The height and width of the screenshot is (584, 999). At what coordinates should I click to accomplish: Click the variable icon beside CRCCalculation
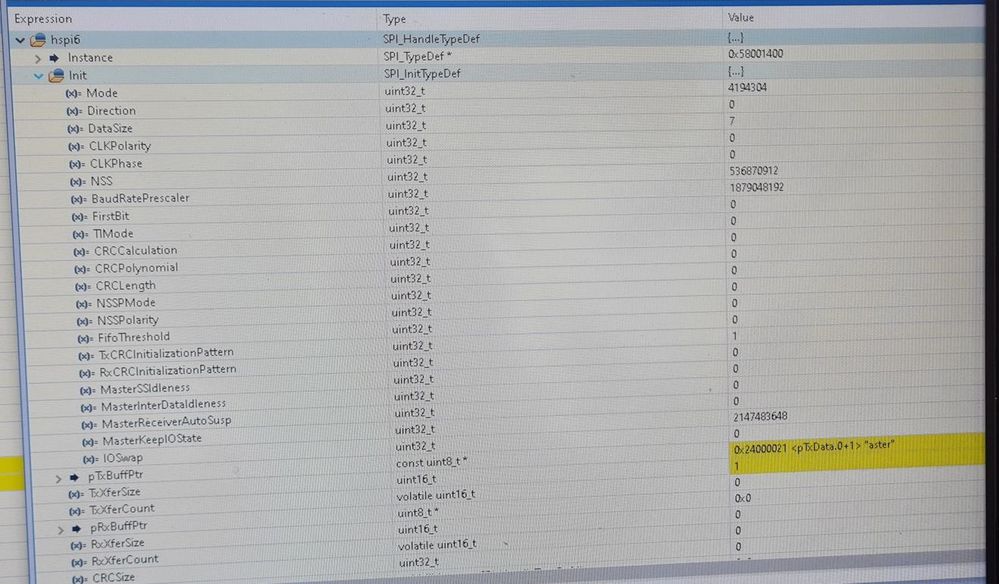click(81, 252)
